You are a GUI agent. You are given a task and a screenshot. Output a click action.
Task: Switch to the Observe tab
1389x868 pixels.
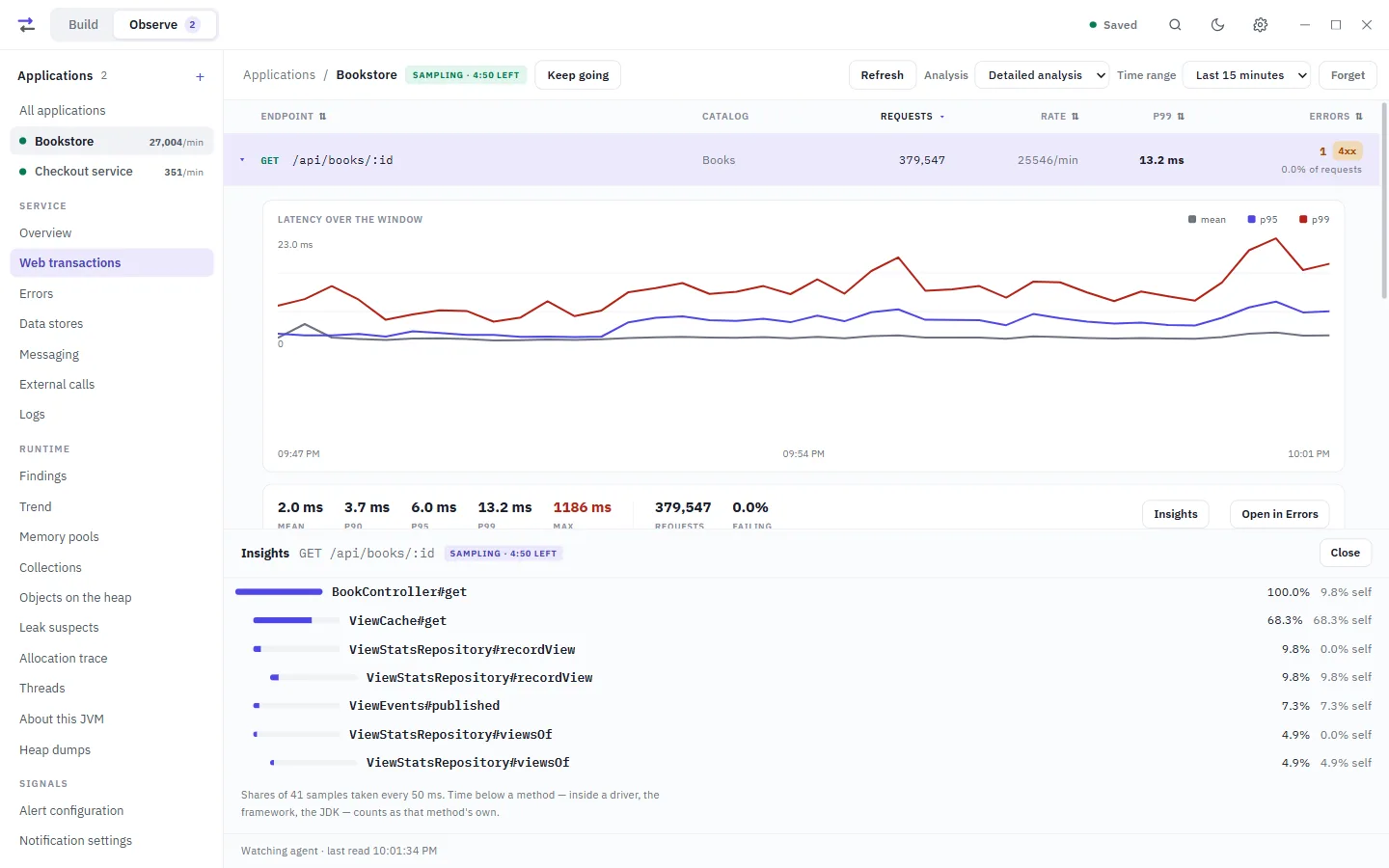coord(165,25)
